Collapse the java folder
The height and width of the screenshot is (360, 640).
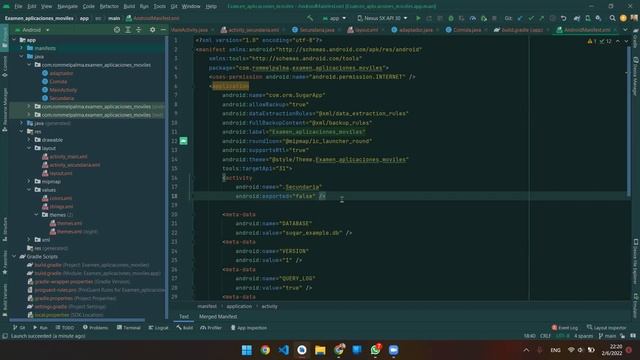point(22,56)
